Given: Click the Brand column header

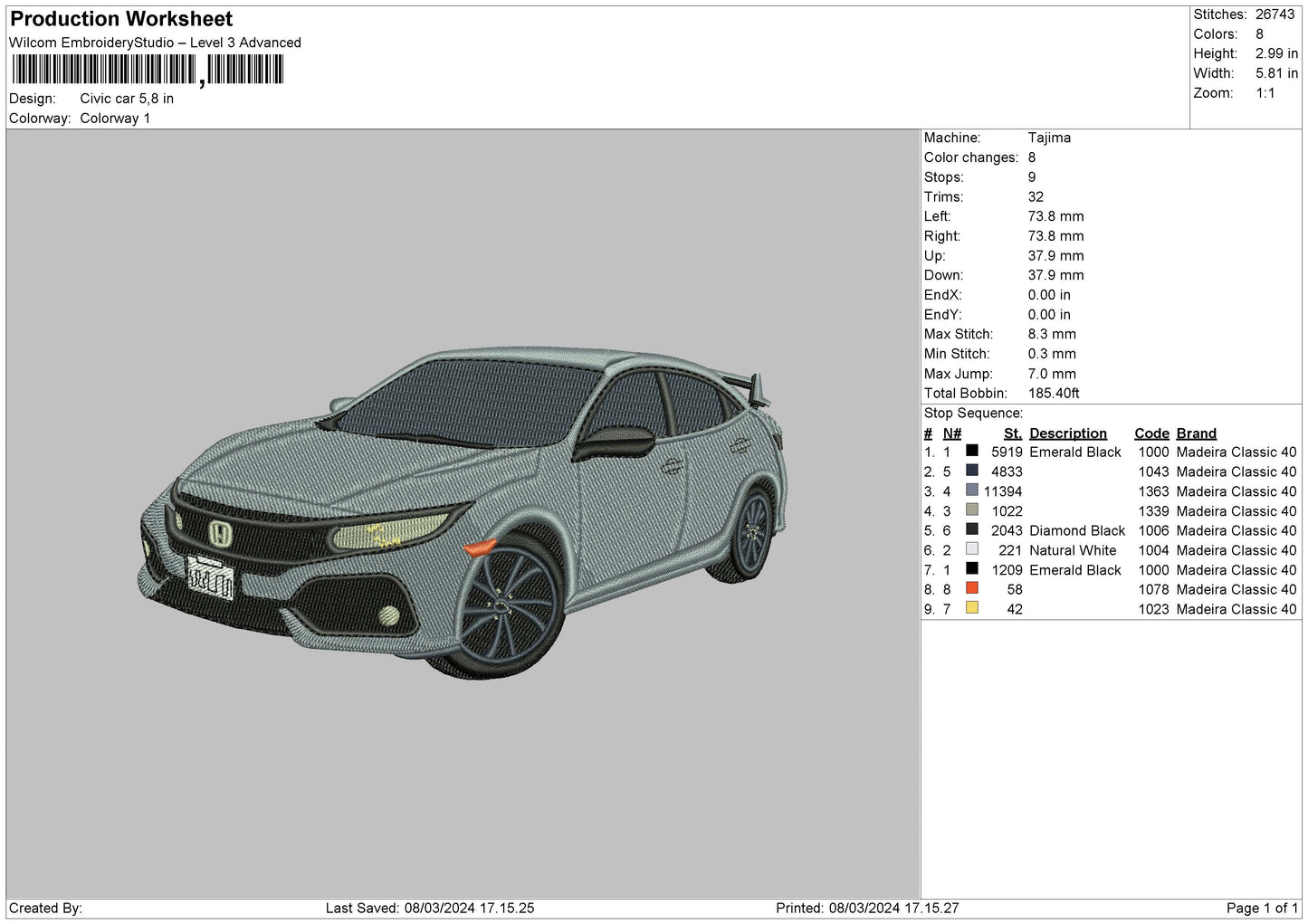Looking at the screenshot, I should click(1197, 433).
